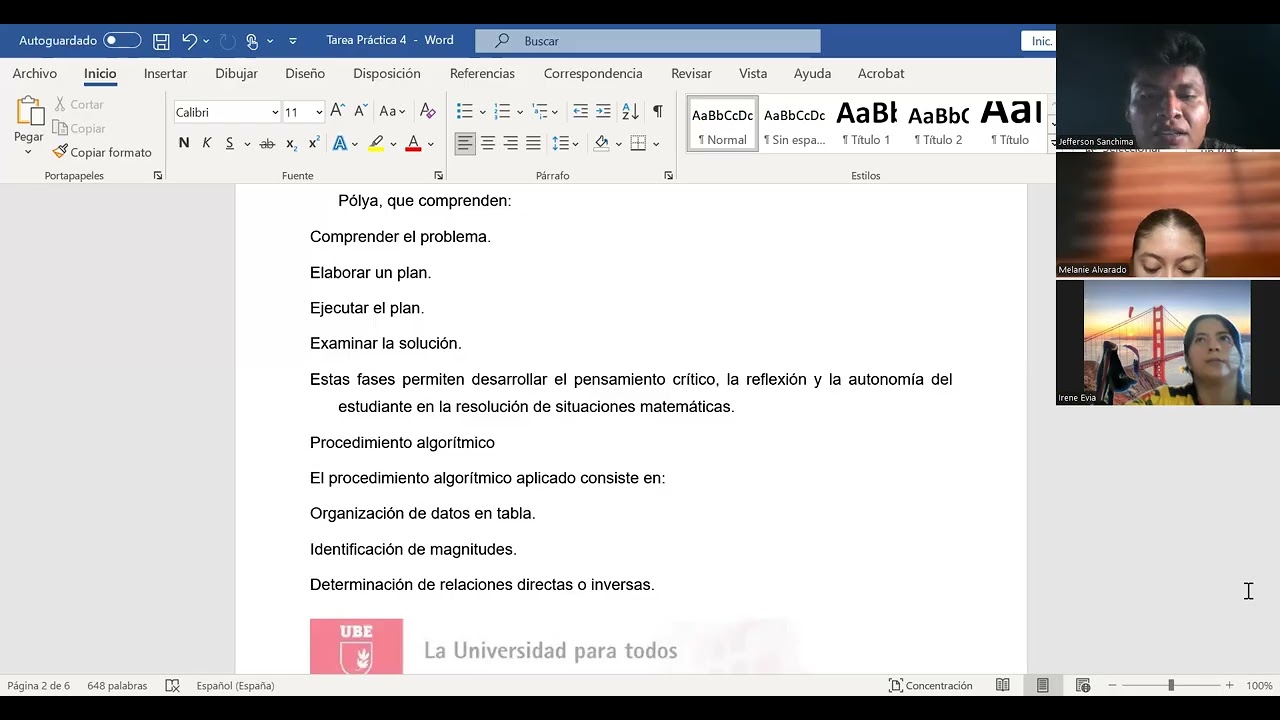Viewport: 1280px width, 720px height.
Task: Click the Save (Guardar) icon
Action: [x=161, y=41]
